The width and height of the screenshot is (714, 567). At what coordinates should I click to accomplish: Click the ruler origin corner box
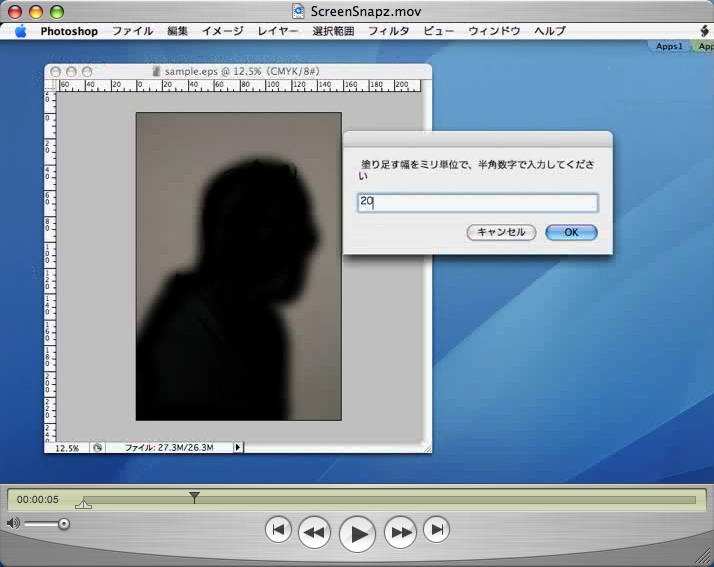click(x=50, y=86)
